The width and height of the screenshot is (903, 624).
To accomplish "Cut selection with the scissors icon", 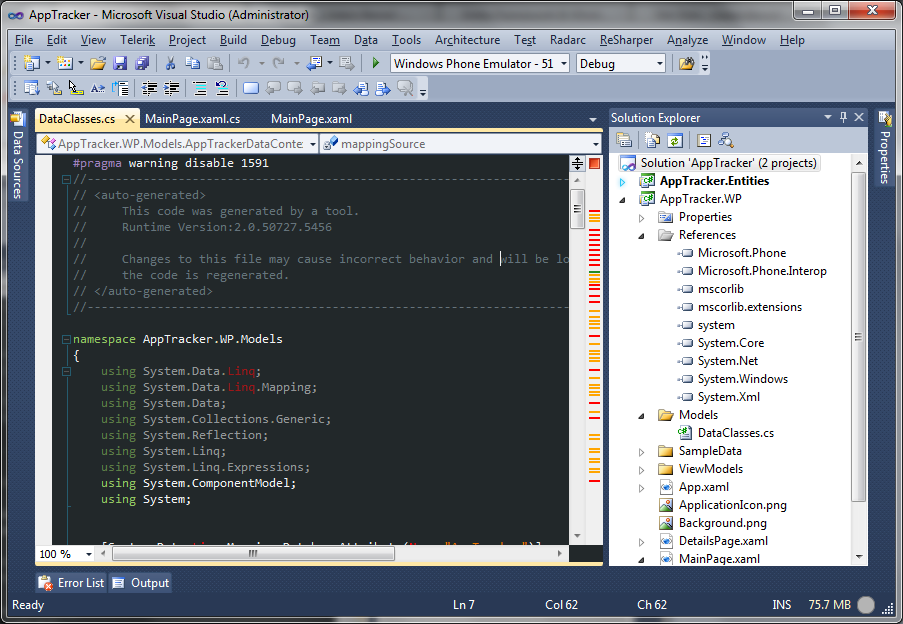I will pos(170,63).
